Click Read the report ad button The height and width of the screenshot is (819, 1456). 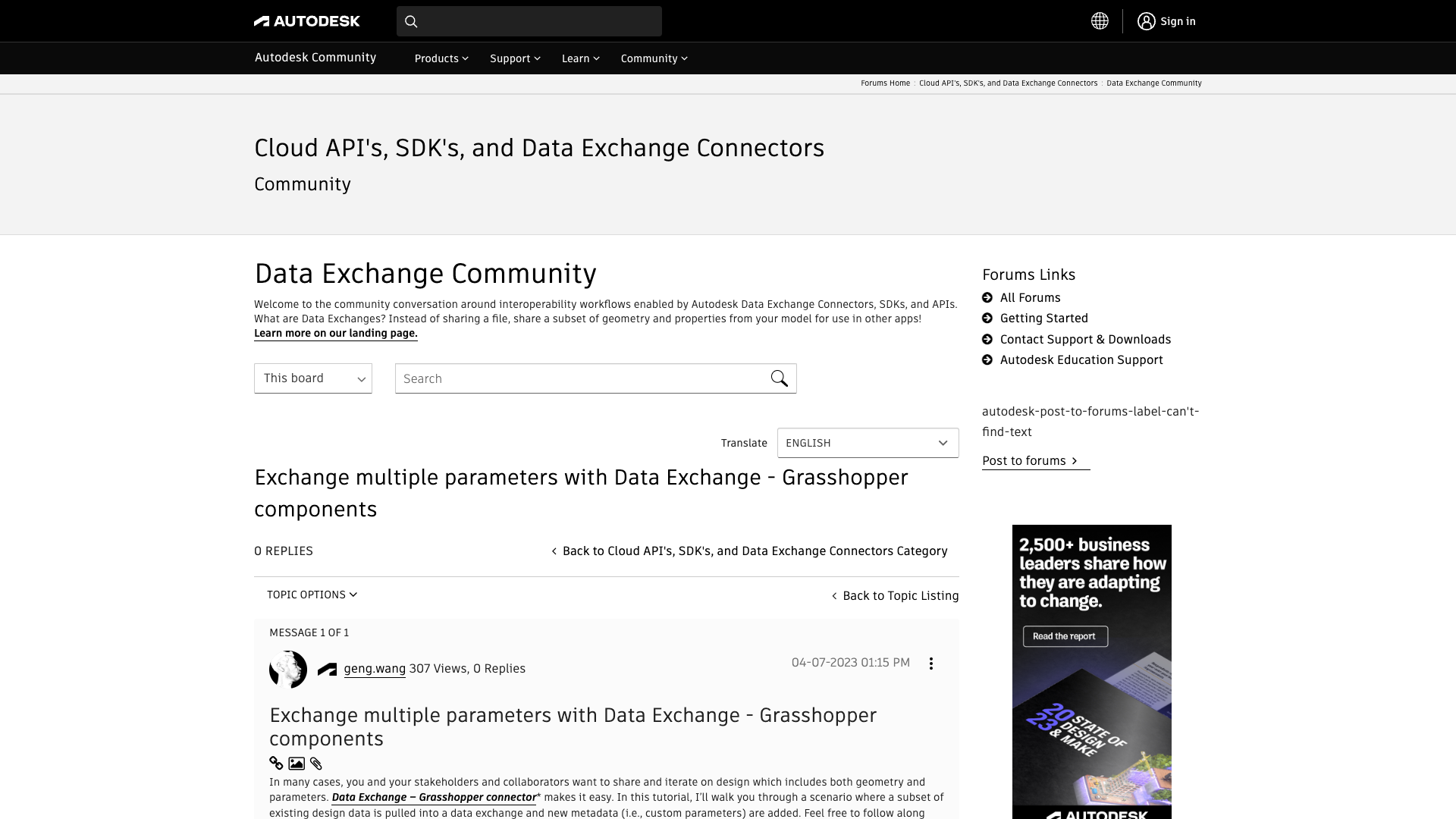pyautogui.click(x=1065, y=636)
